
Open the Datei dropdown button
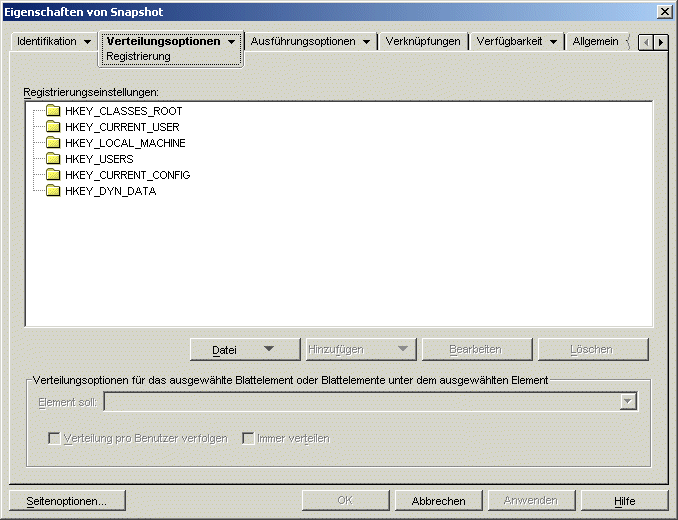click(x=245, y=349)
